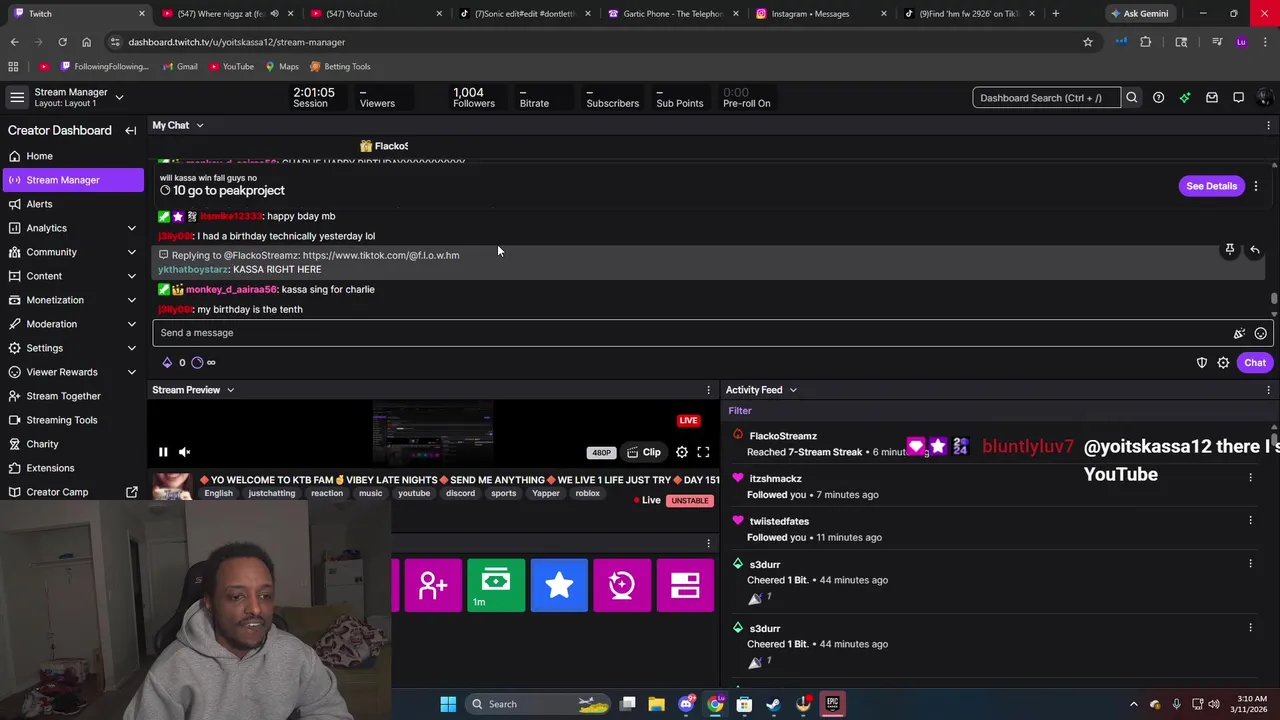Expand the Analytics sidebar section
This screenshot has width=1280, height=720.
(x=131, y=228)
